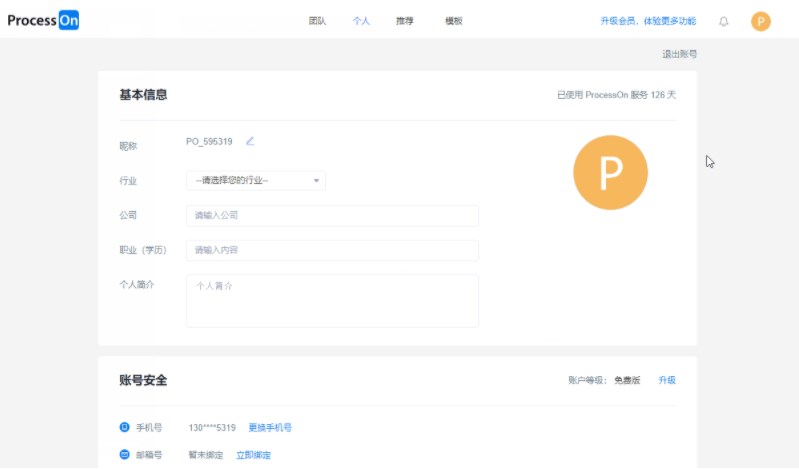
Task: Switch to the 个人 tab
Action: tap(361, 21)
